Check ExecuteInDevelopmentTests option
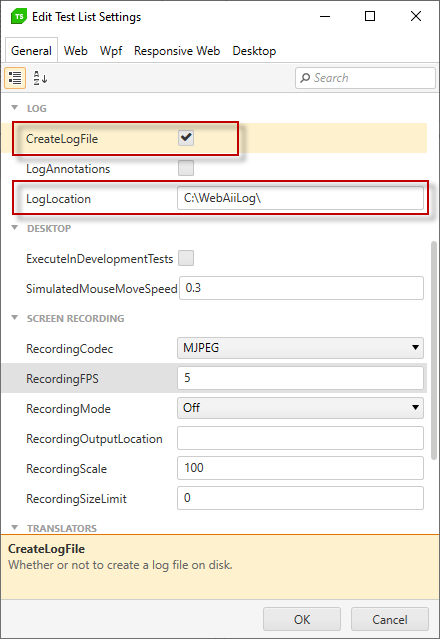Image resolution: width=440 pixels, height=639 pixels. click(186, 258)
